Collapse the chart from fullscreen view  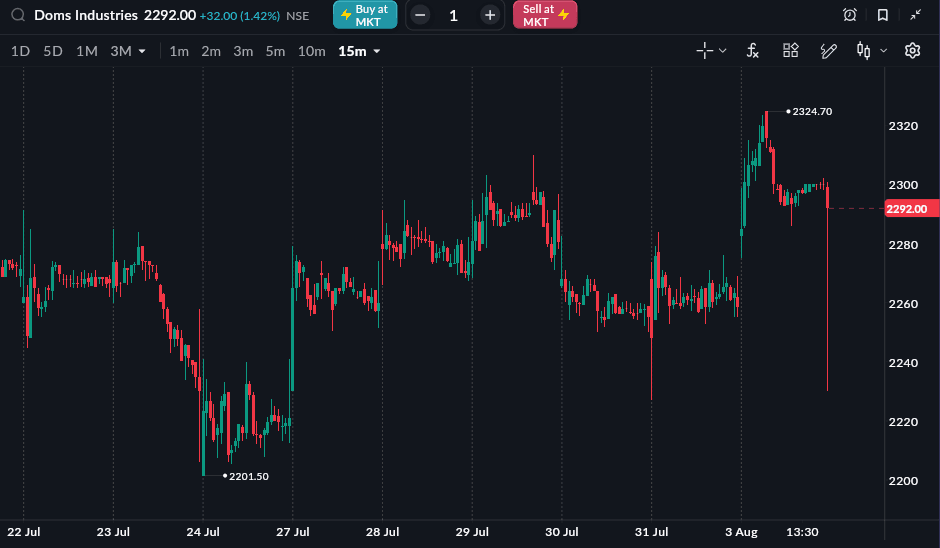coord(915,15)
